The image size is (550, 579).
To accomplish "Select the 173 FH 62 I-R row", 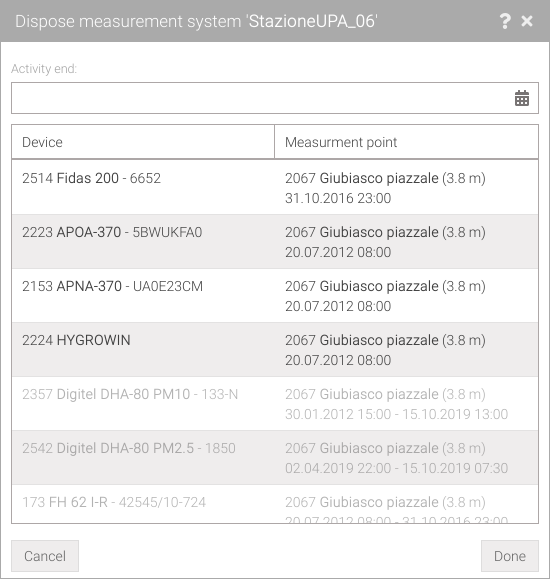I will [x=275, y=504].
